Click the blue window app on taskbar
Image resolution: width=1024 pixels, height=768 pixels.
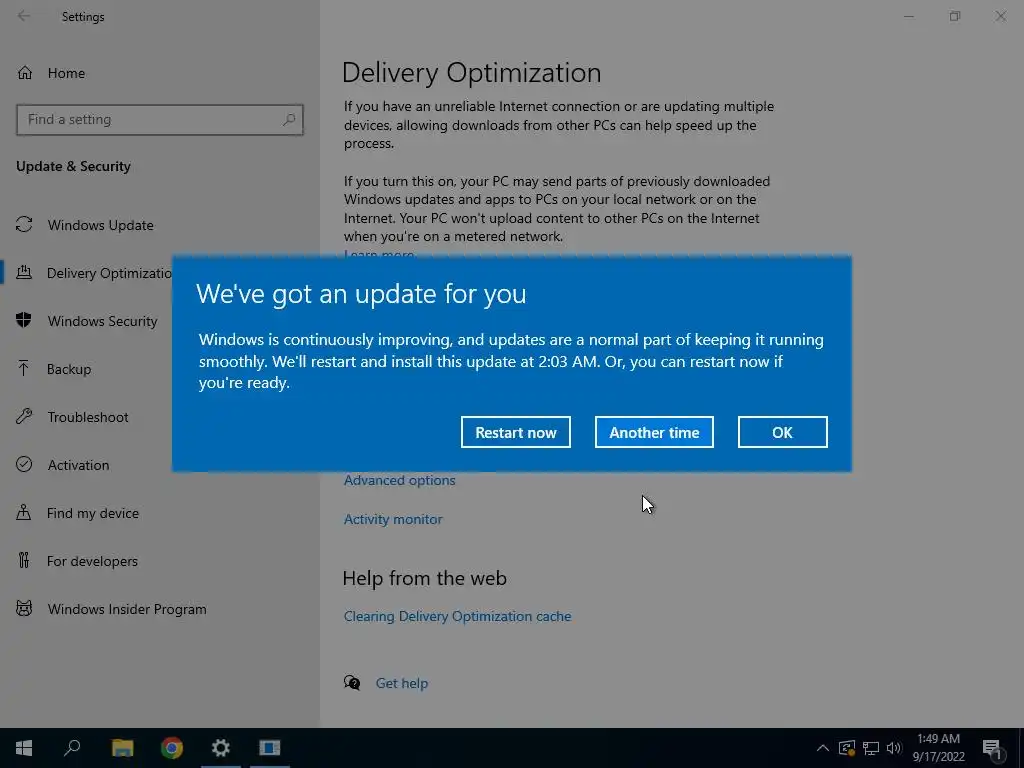pyautogui.click(x=270, y=748)
